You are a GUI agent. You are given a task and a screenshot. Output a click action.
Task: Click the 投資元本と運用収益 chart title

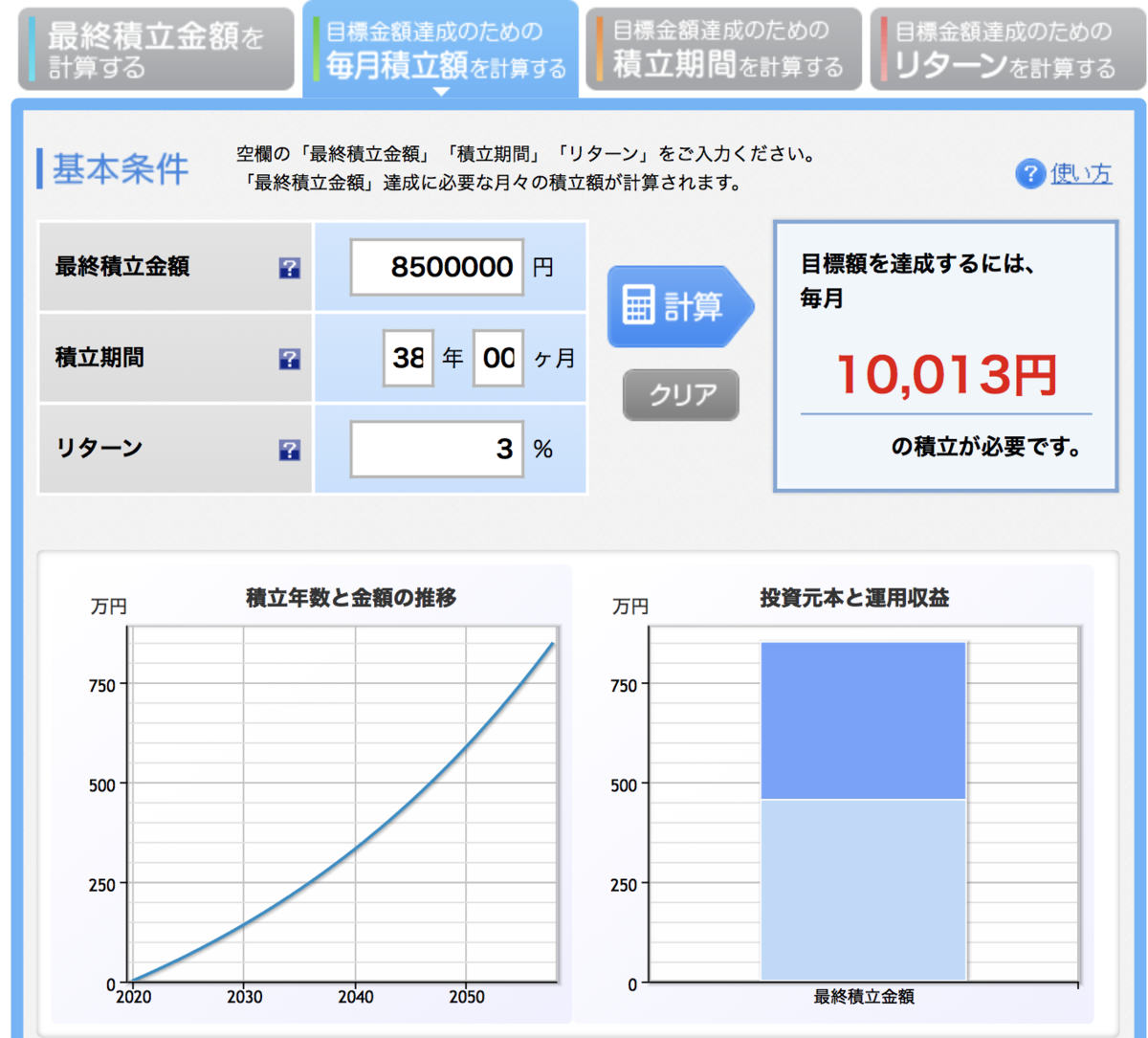click(x=854, y=598)
